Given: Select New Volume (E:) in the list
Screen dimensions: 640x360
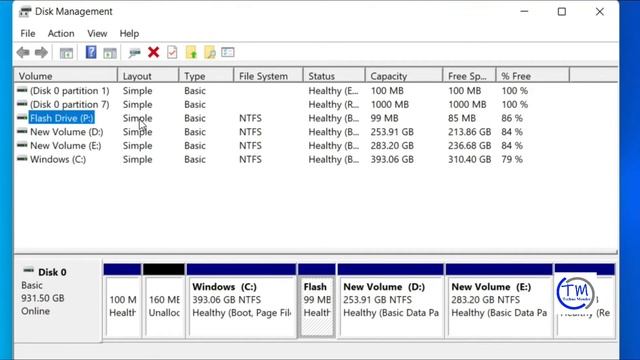Looking at the screenshot, I should coord(66,146).
